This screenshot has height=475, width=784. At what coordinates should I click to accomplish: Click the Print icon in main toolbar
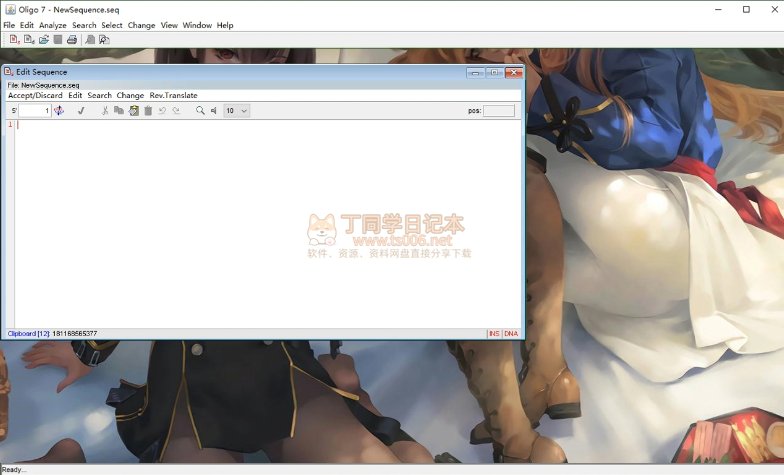tap(72, 40)
